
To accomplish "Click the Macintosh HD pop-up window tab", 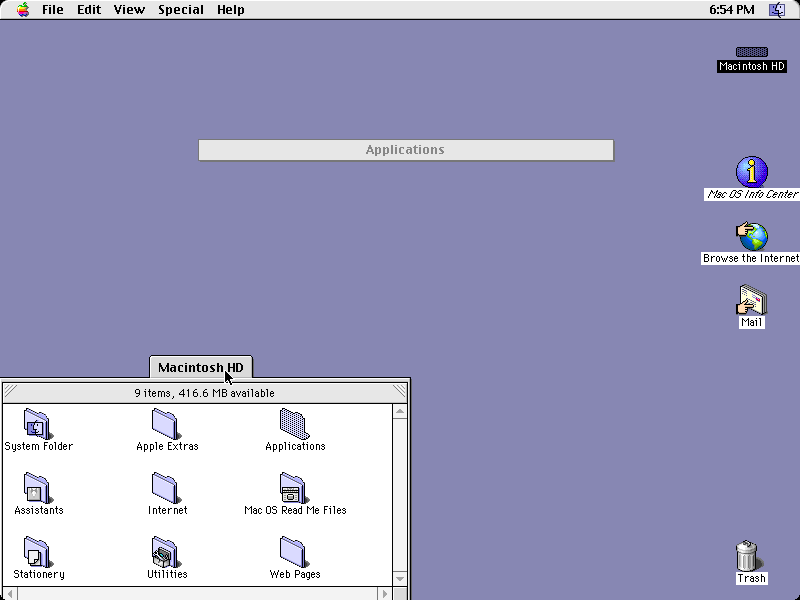I will point(201,367).
